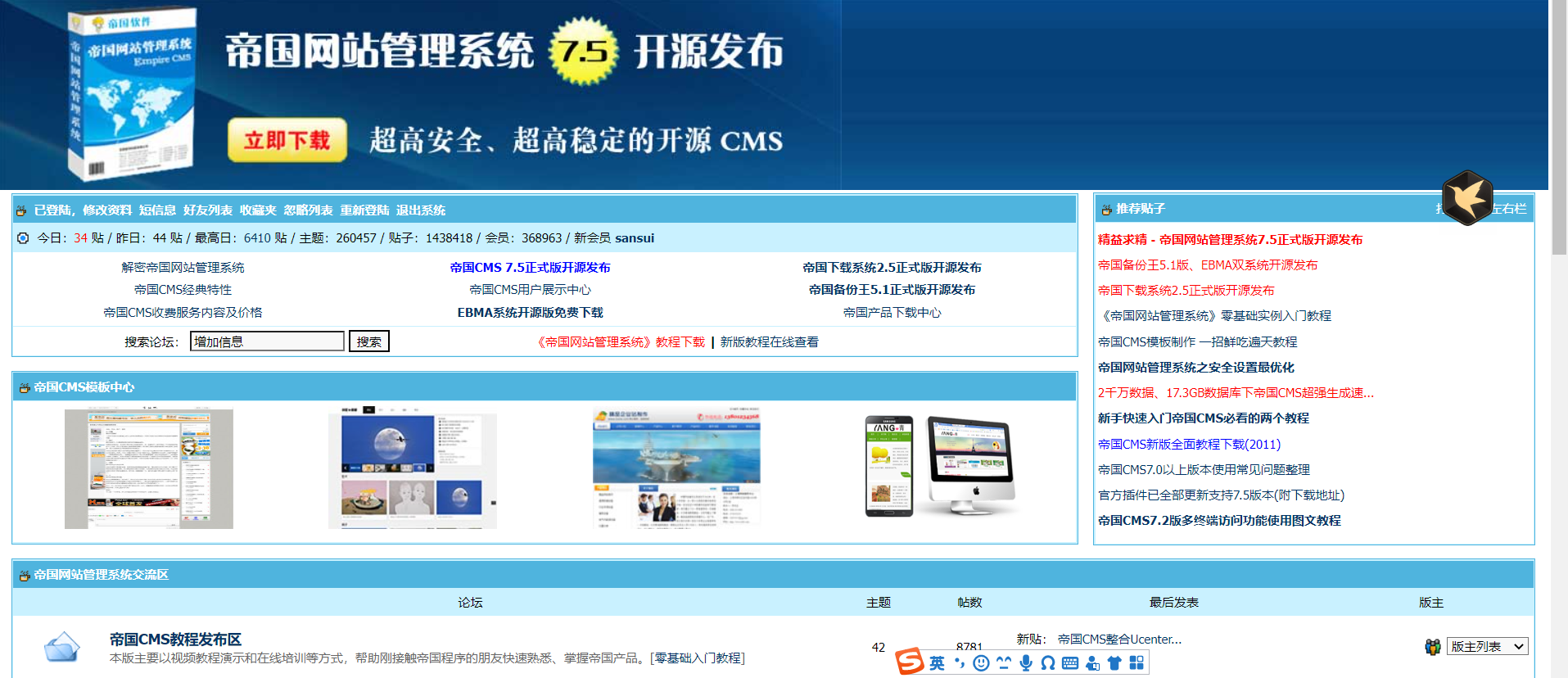Open the 帝国CMS 7.5正式版开源发布 link
This screenshot has width=1568, height=678.
point(530,268)
